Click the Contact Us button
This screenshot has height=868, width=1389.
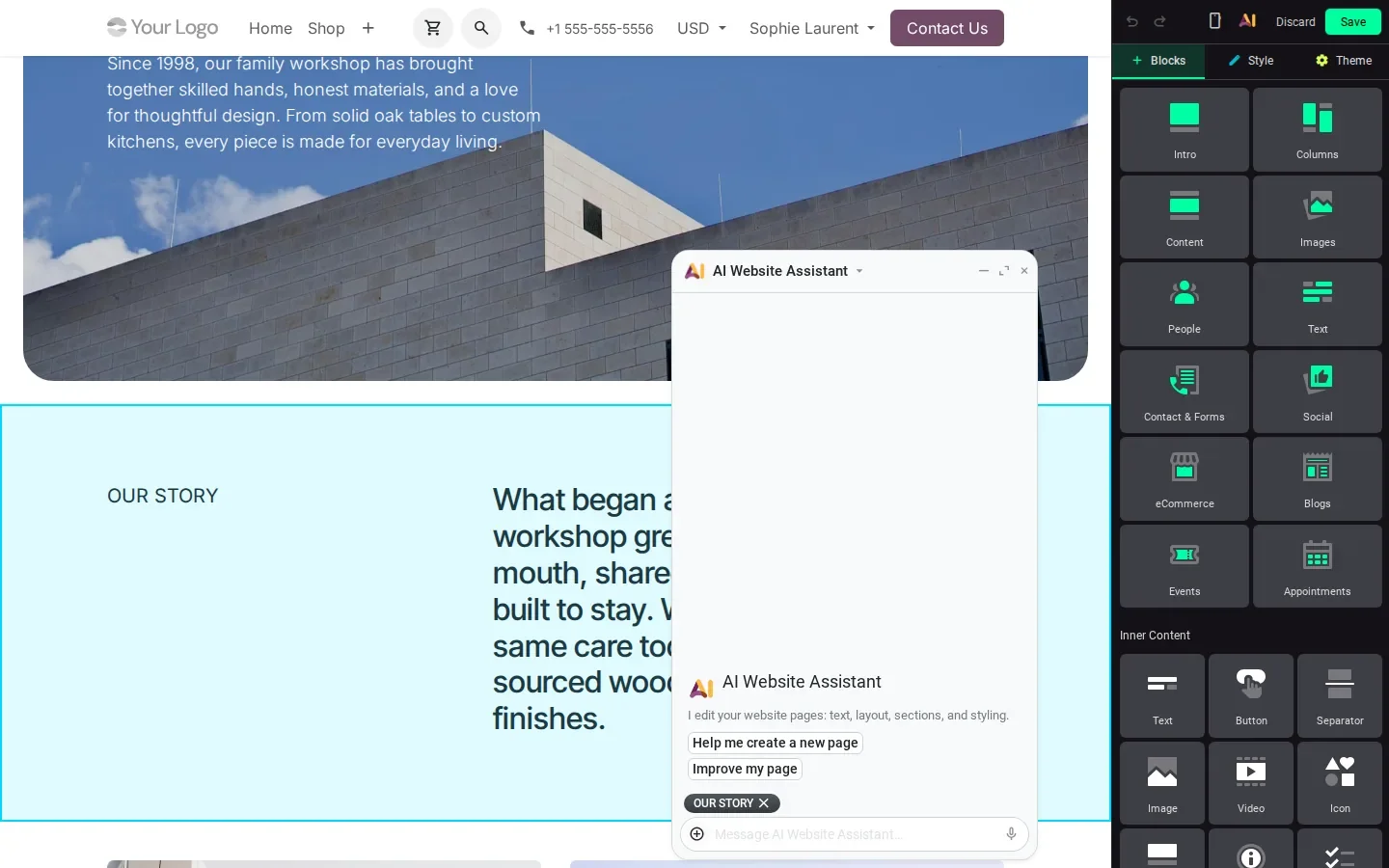coord(947,28)
